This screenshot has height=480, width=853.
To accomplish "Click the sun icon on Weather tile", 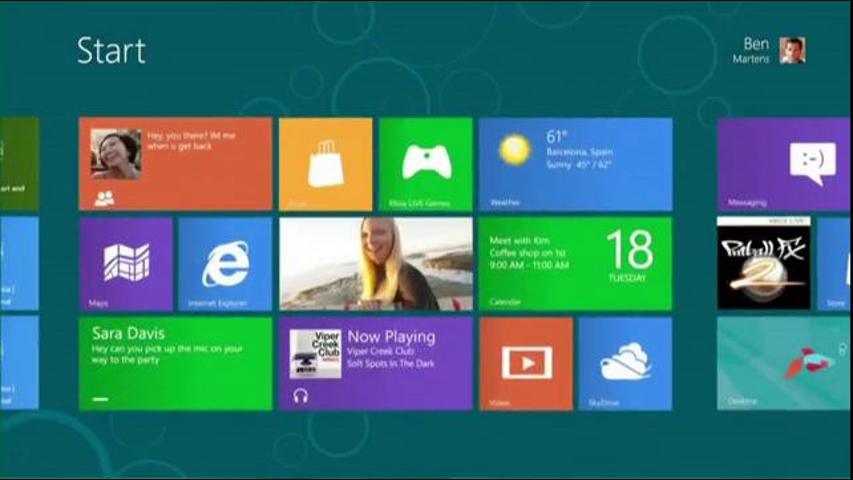I will [x=514, y=149].
